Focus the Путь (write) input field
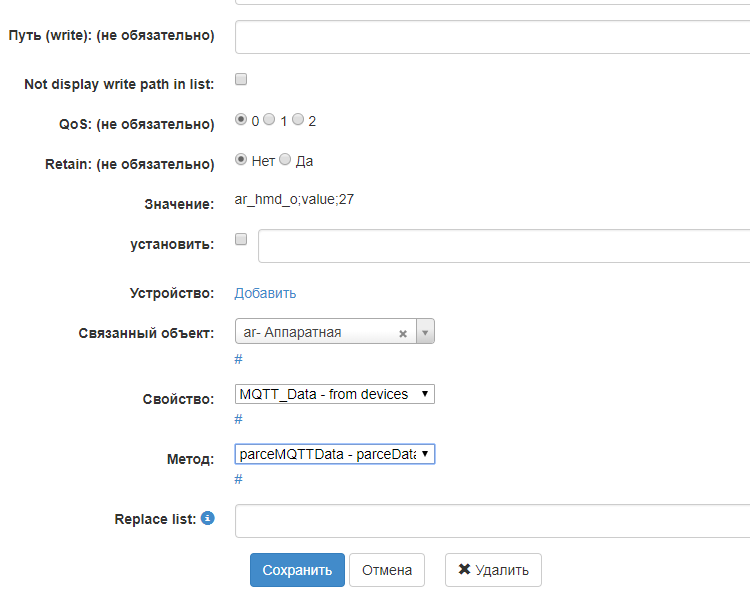This screenshot has width=750, height=606. 493,37
